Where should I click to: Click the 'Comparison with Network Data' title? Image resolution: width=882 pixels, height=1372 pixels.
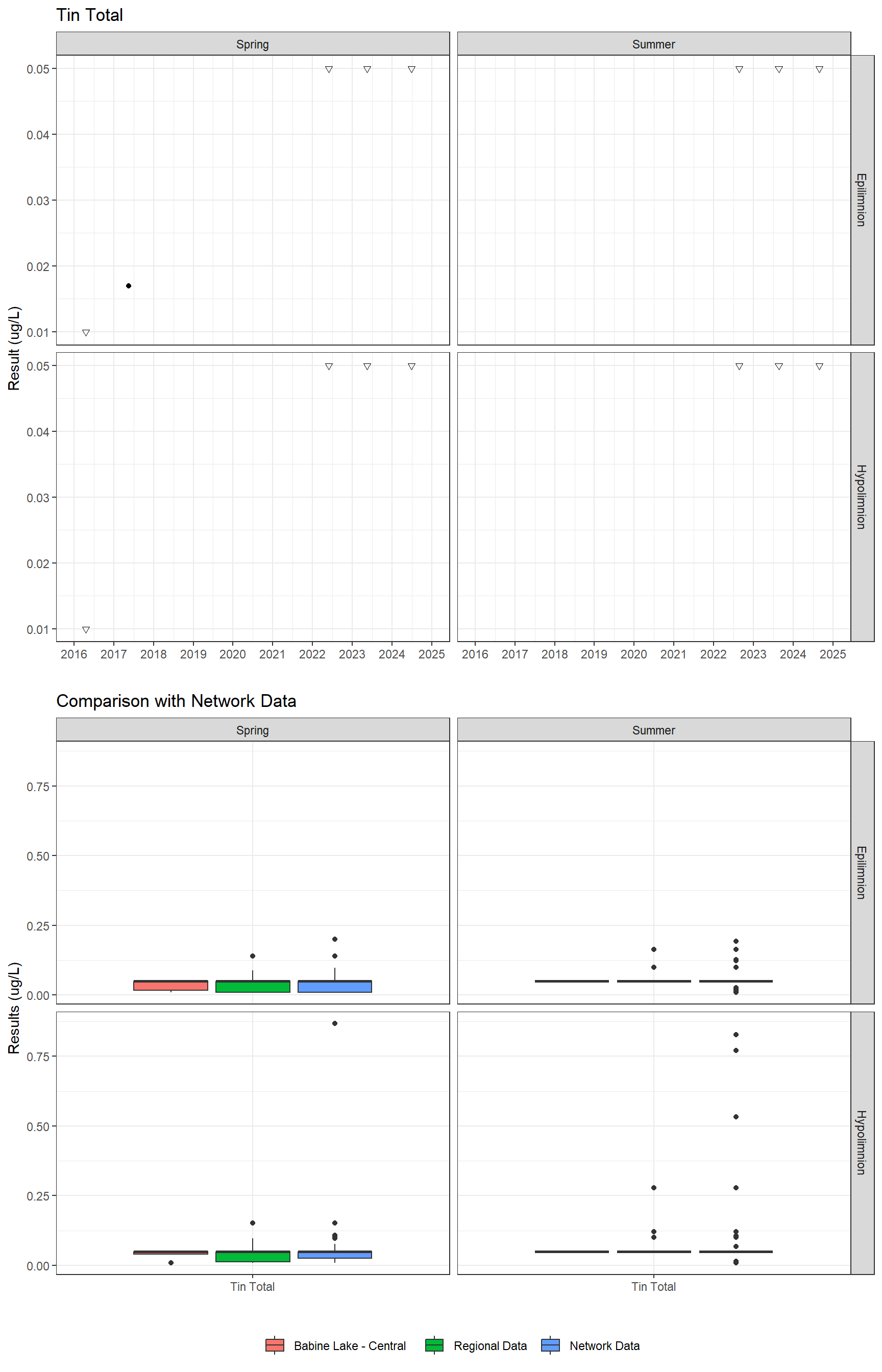click(177, 701)
